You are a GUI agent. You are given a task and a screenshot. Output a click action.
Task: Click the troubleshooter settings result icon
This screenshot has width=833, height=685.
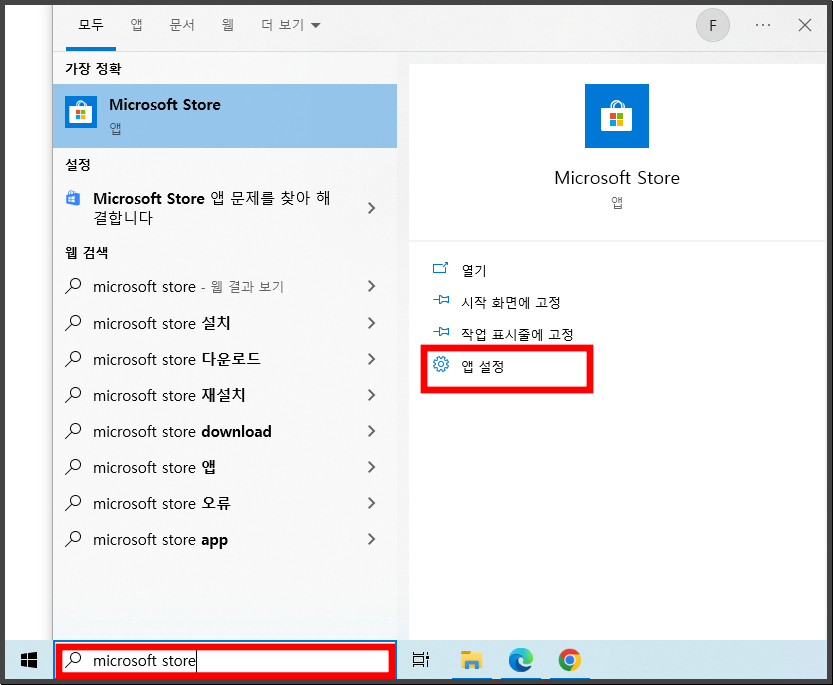[73, 198]
